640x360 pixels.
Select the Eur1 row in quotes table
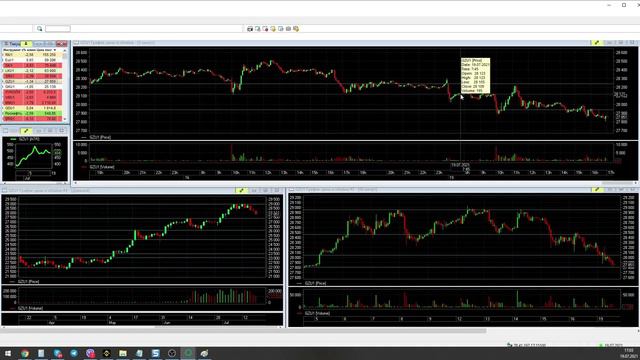(x=33, y=60)
